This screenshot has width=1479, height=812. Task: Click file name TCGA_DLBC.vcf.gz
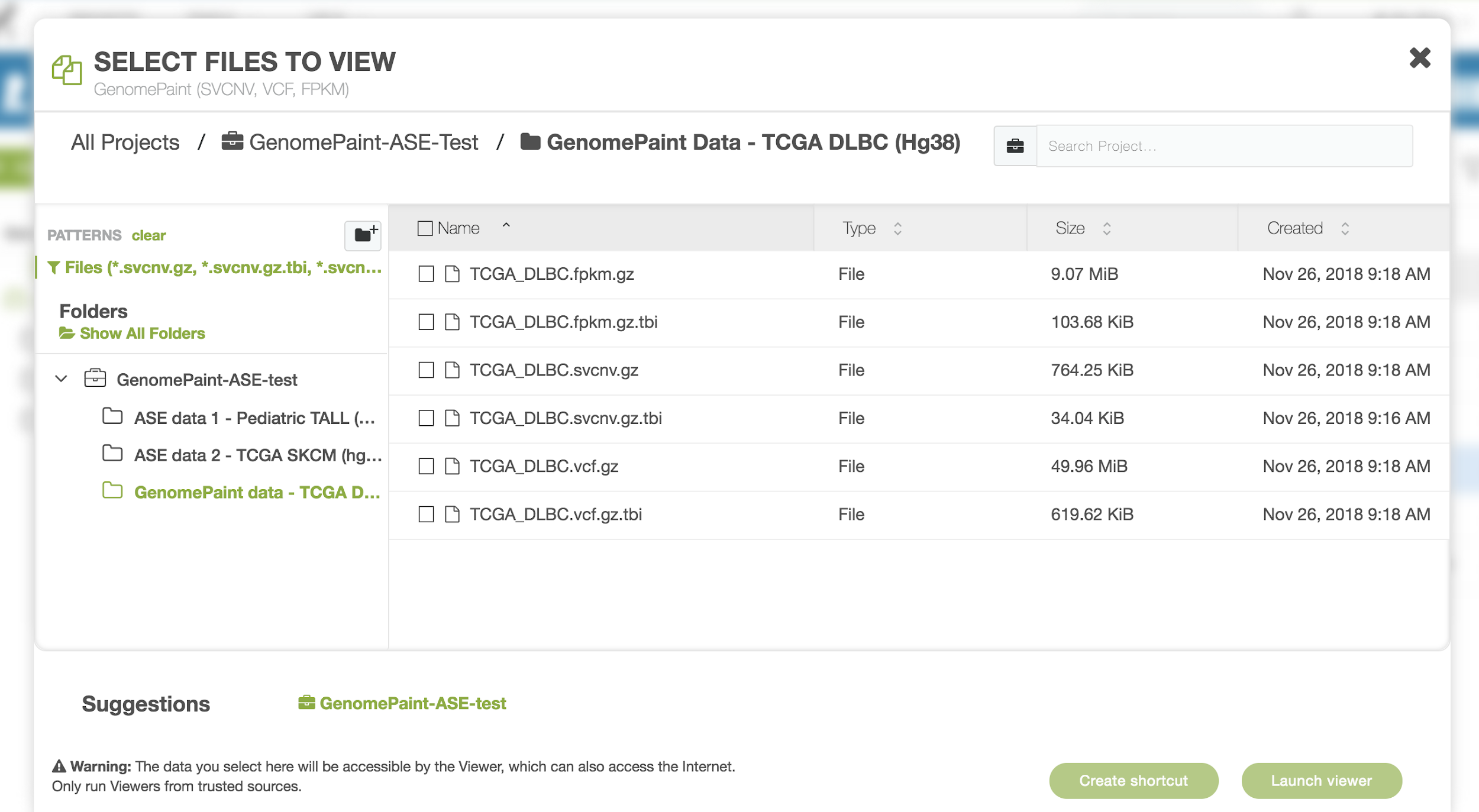[544, 466]
